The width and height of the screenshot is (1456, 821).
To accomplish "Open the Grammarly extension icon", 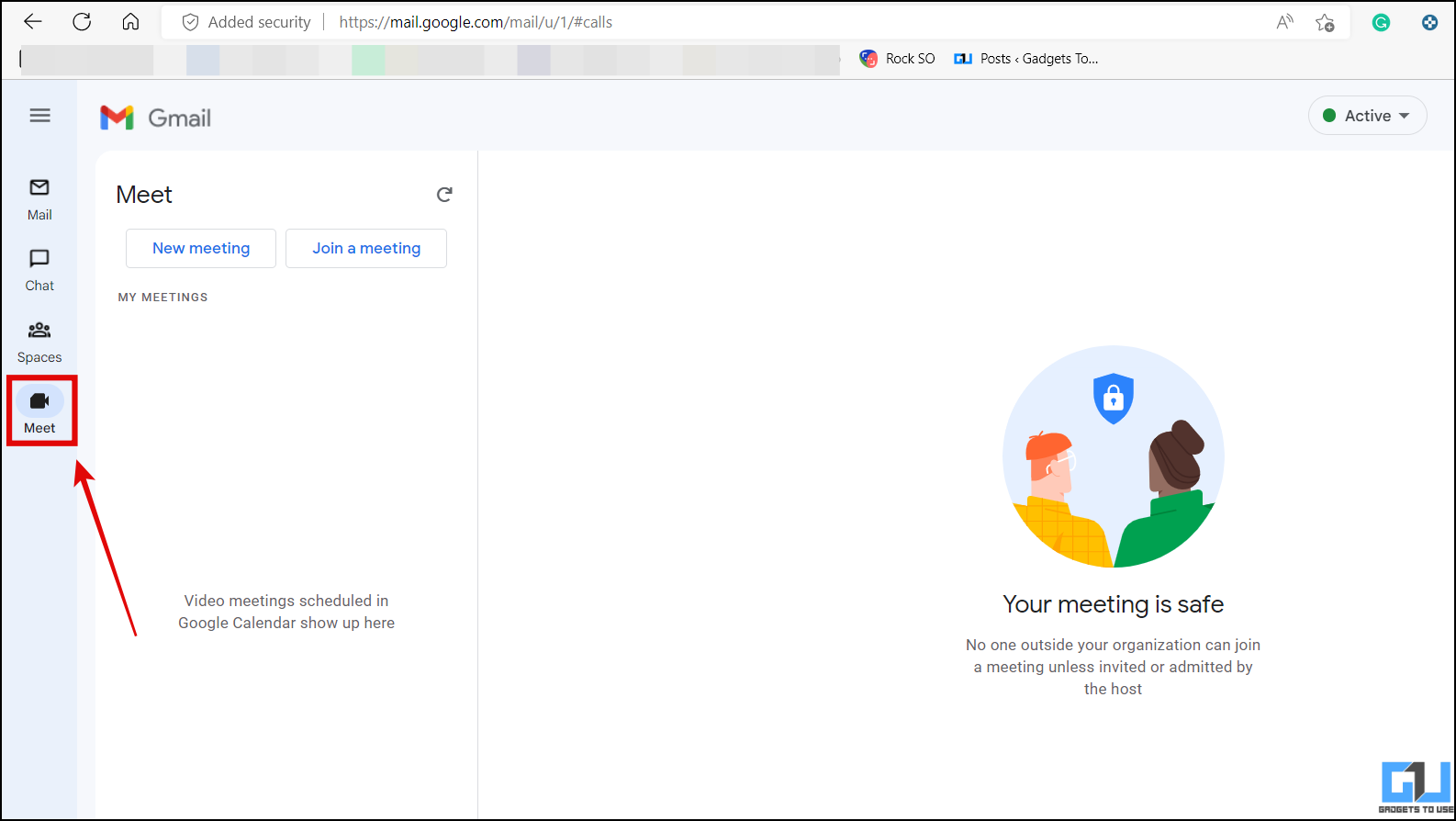I will click(x=1381, y=23).
